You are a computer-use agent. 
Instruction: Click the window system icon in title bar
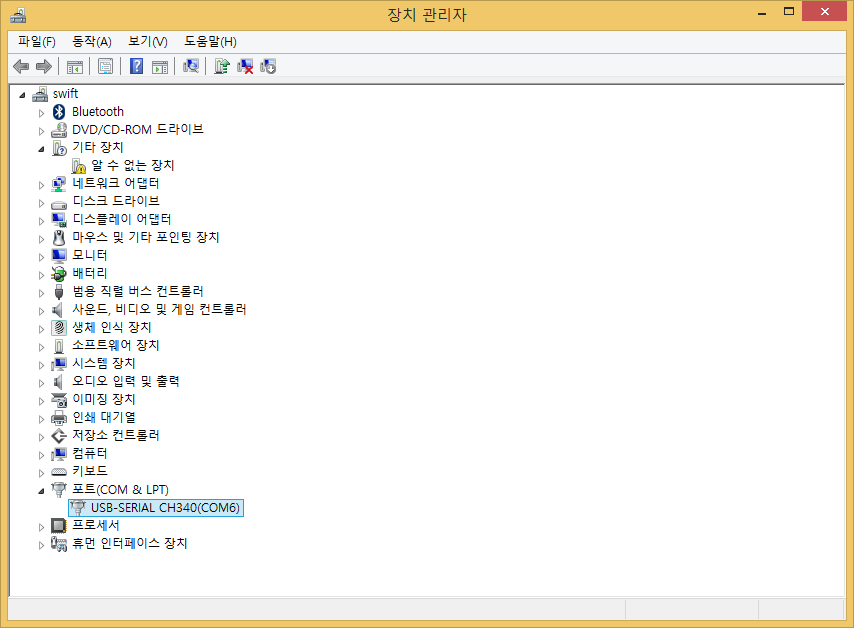click(18, 15)
